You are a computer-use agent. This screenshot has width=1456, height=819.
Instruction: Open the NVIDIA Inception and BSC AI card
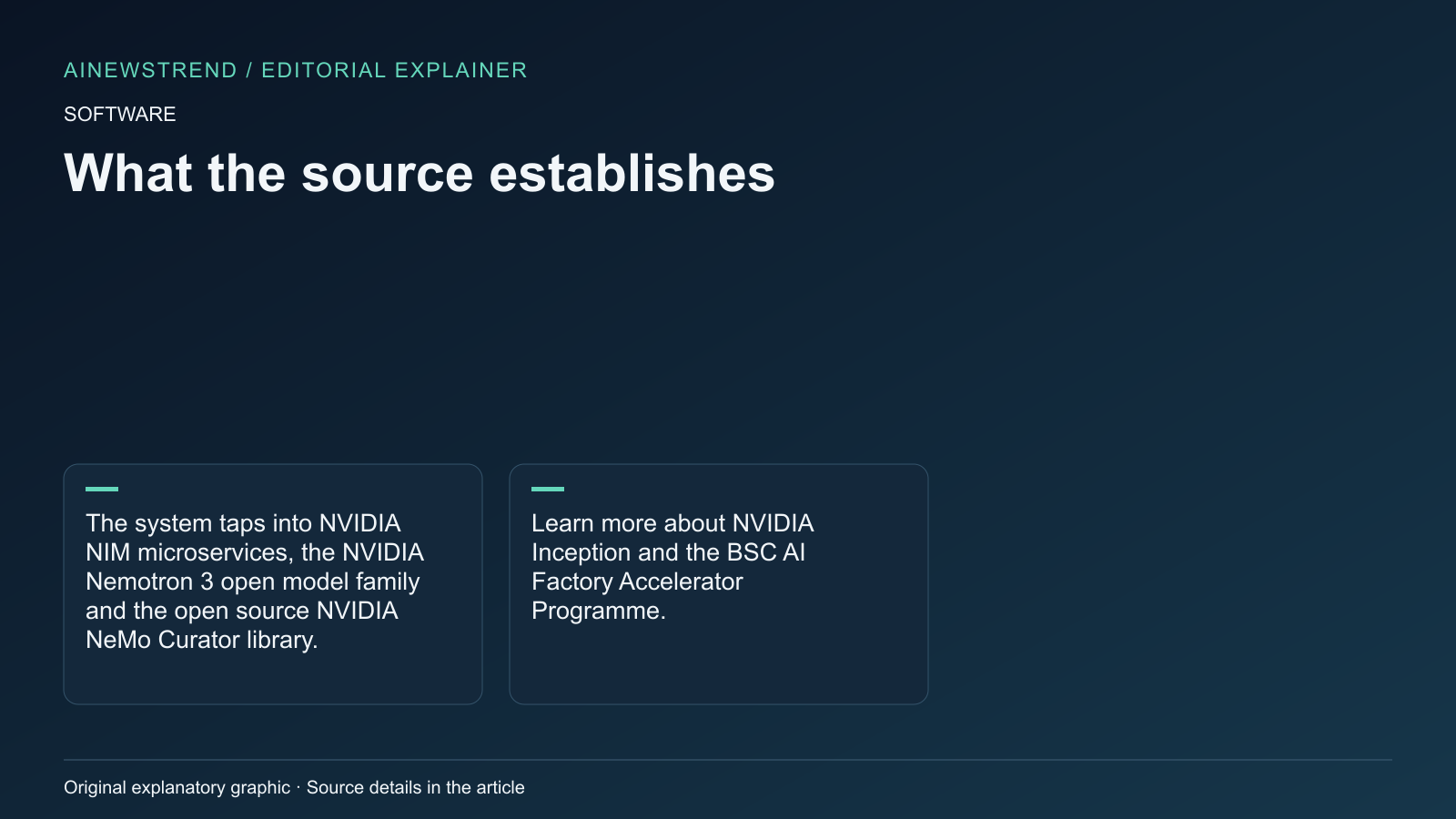coord(719,584)
